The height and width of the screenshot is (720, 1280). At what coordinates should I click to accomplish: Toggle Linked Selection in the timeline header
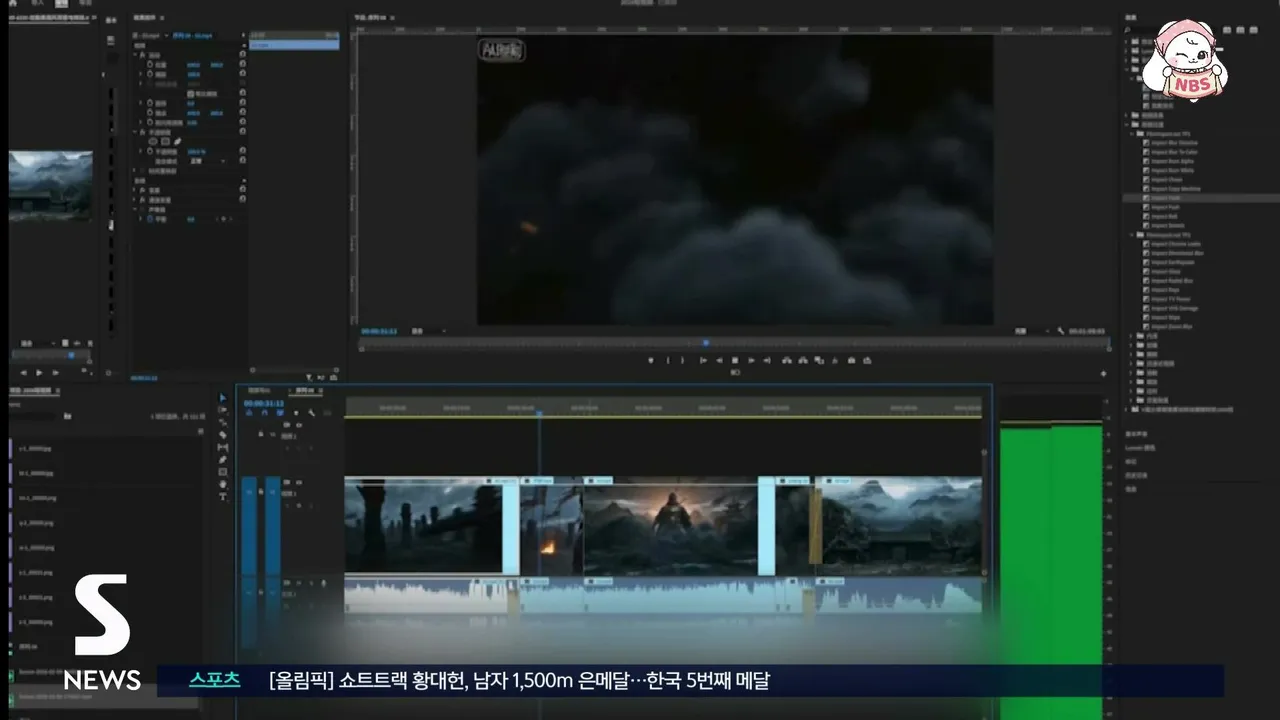point(280,413)
